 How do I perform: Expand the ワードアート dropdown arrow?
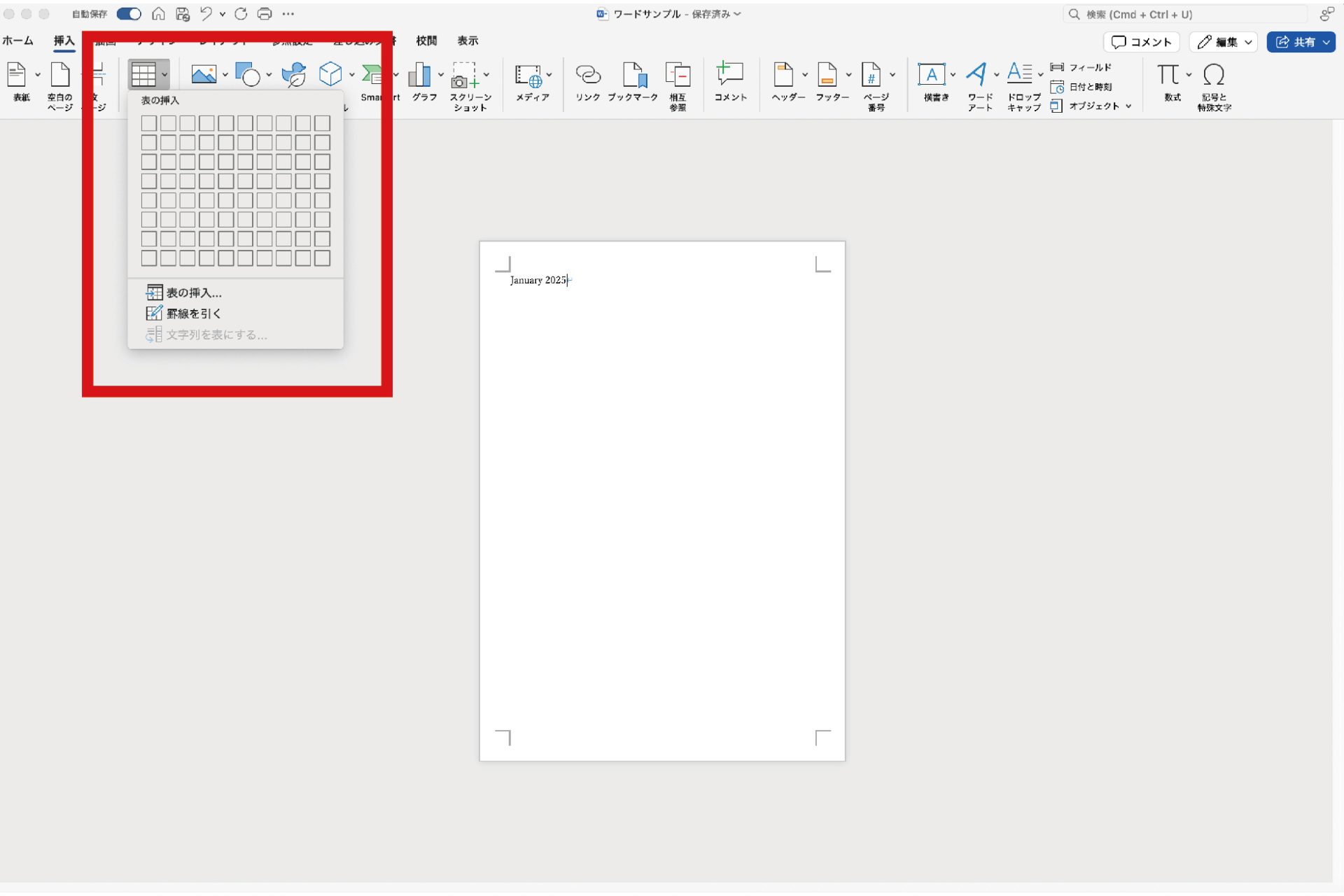[x=996, y=75]
